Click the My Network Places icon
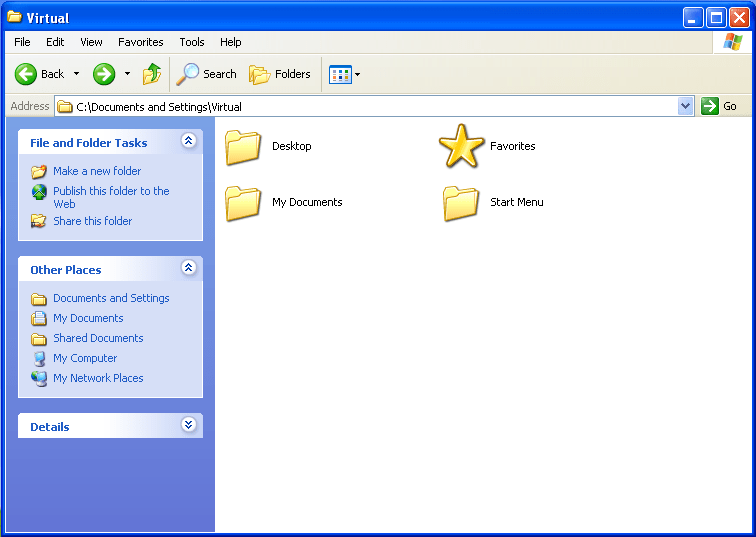The height and width of the screenshot is (537, 756). pos(39,379)
